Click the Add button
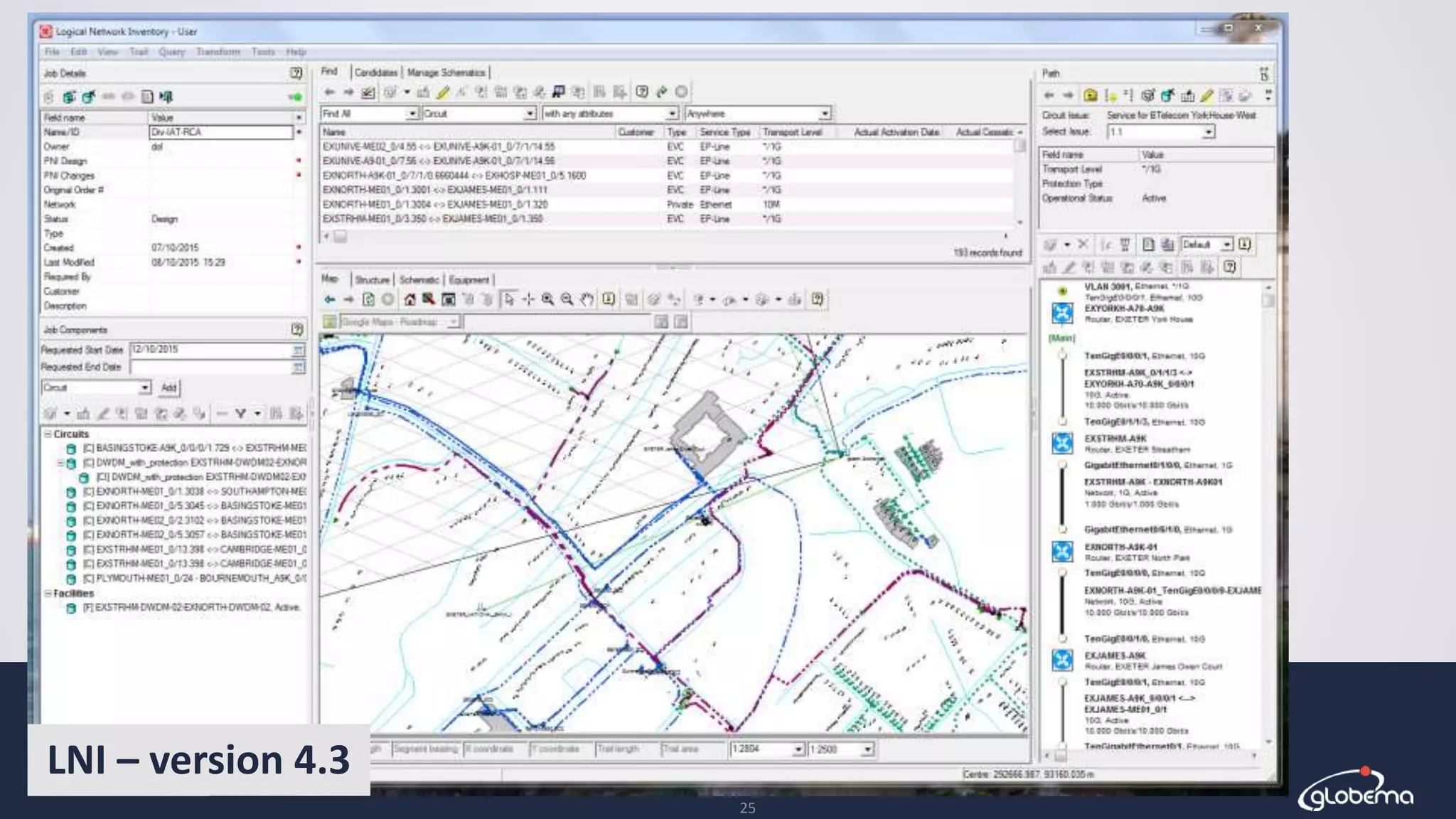The image size is (1456, 819). tap(168, 387)
